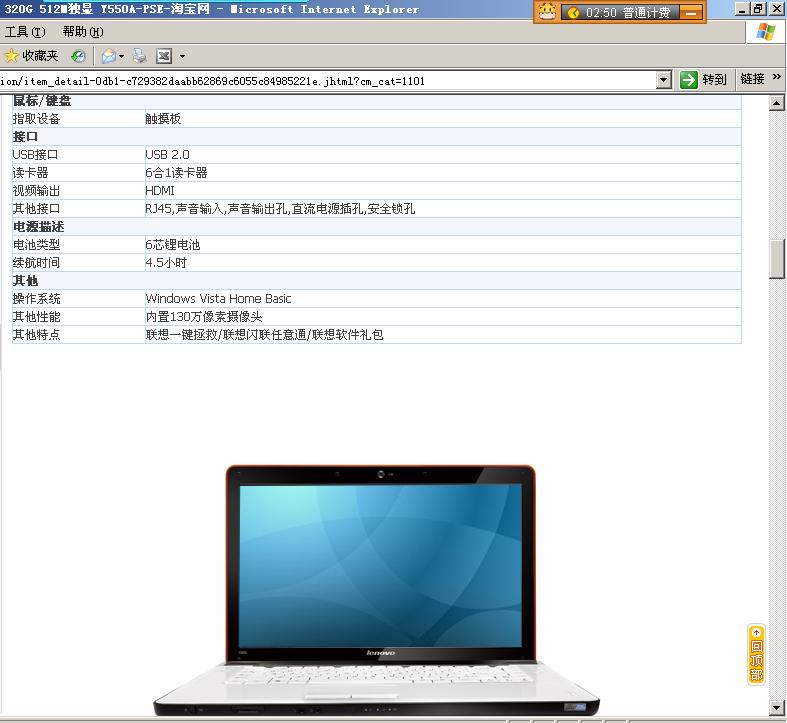Select the 4.5小时 battery life value
787x723 pixels.
[166, 263]
